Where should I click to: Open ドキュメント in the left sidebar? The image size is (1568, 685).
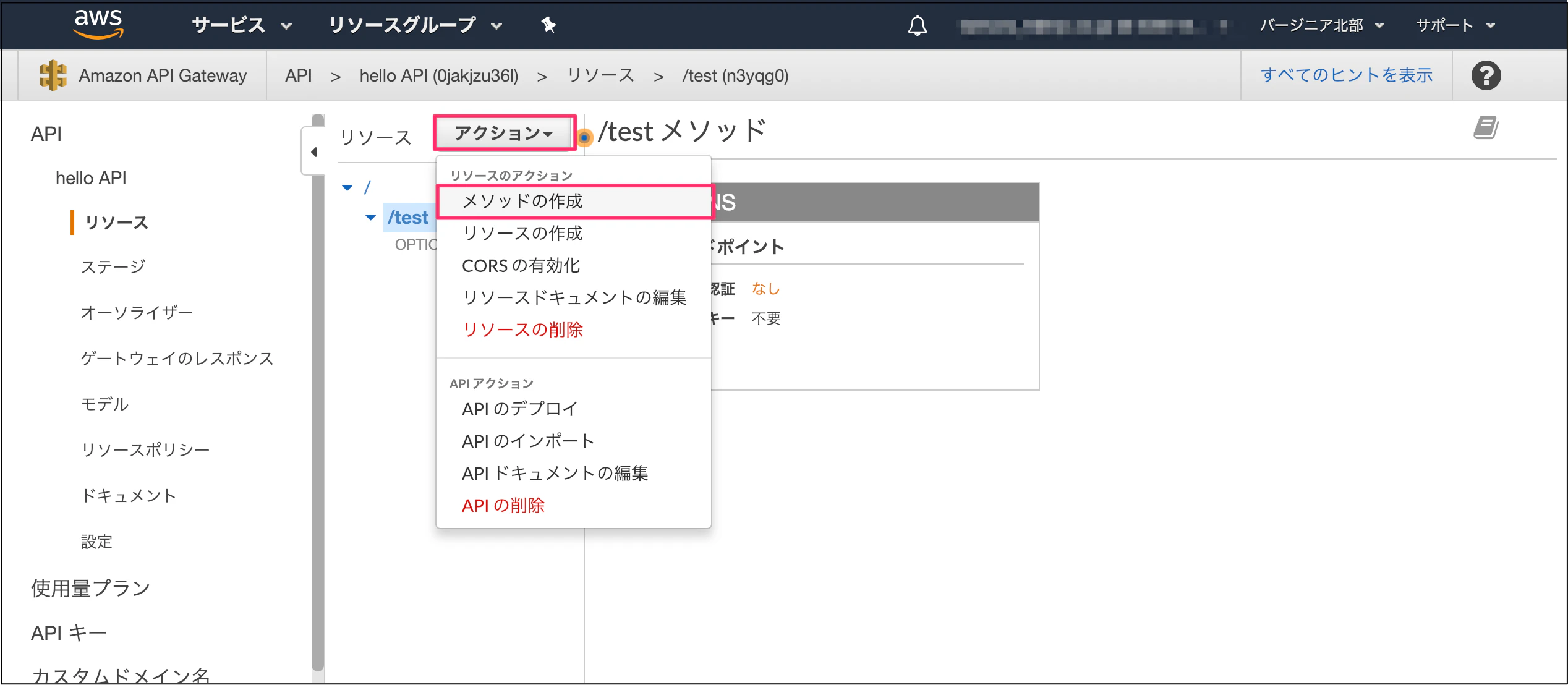coord(129,495)
